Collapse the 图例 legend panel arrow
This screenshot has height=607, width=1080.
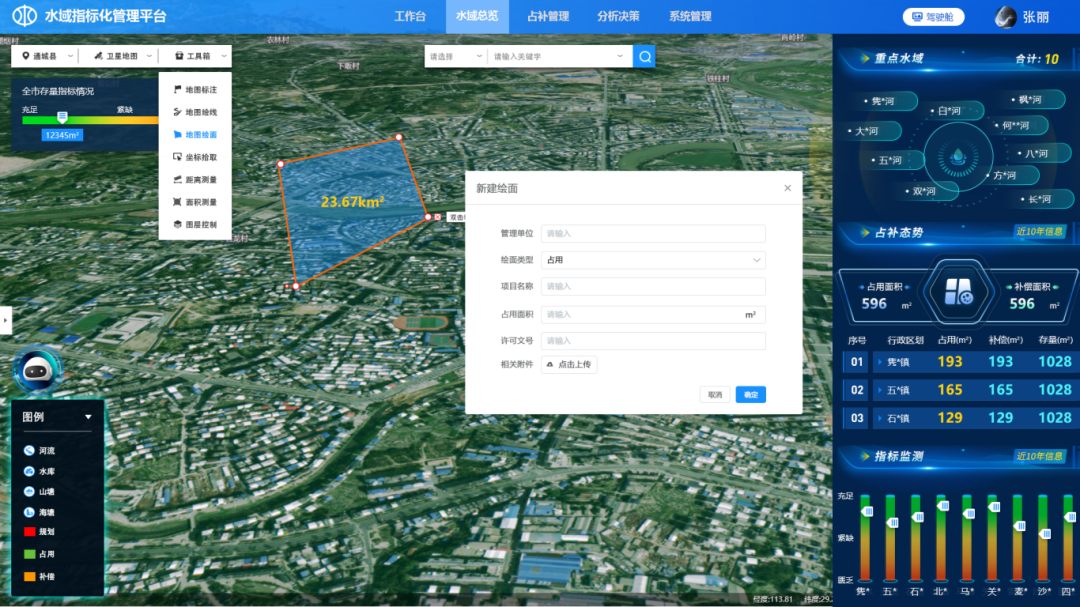coord(88,417)
